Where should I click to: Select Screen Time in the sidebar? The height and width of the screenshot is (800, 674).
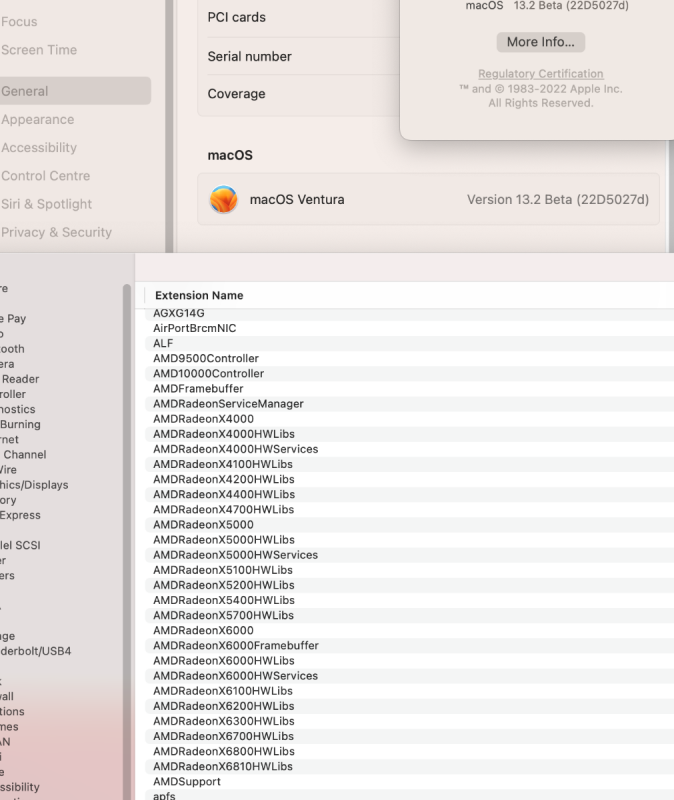click(39, 50)
